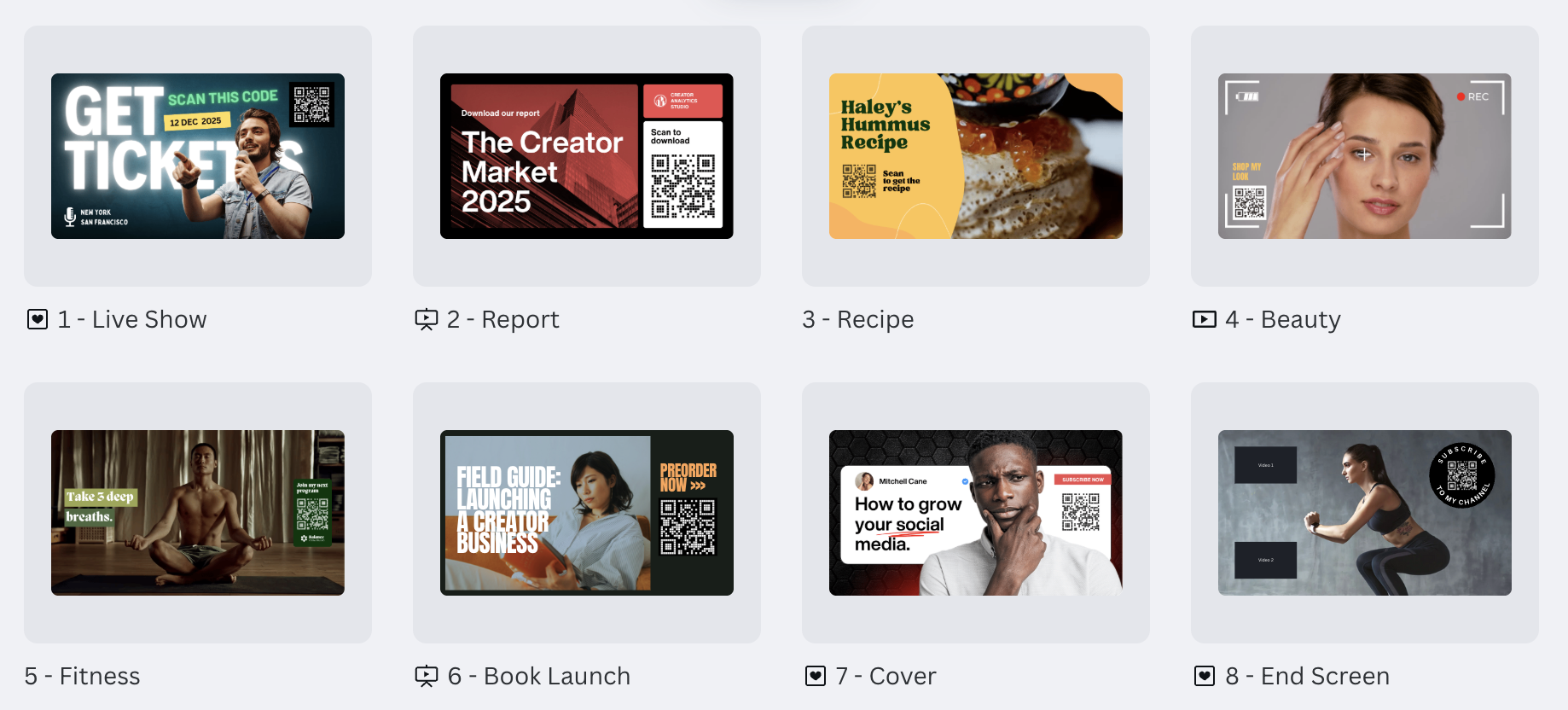Select the title 7 - Cover
Screen dimensions: 1568x710
tap(886, 677)
